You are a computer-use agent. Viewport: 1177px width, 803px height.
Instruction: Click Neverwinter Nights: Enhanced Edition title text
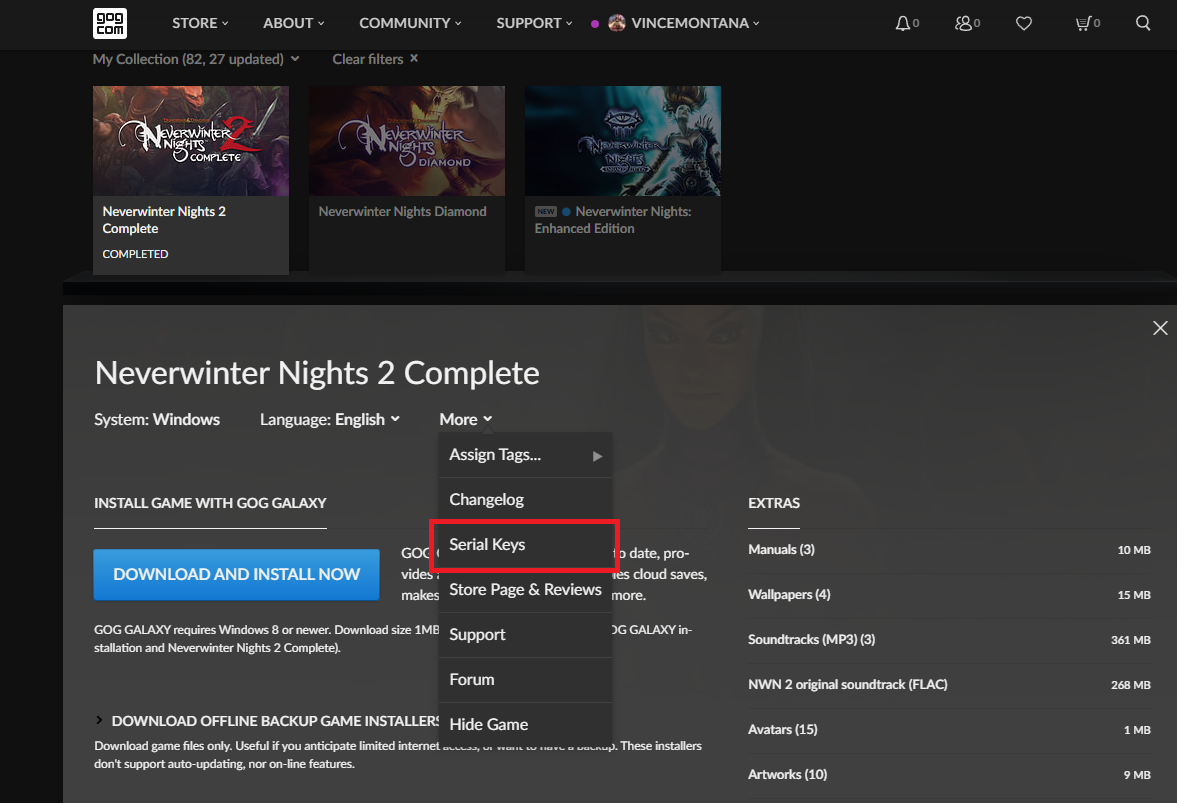613,220
